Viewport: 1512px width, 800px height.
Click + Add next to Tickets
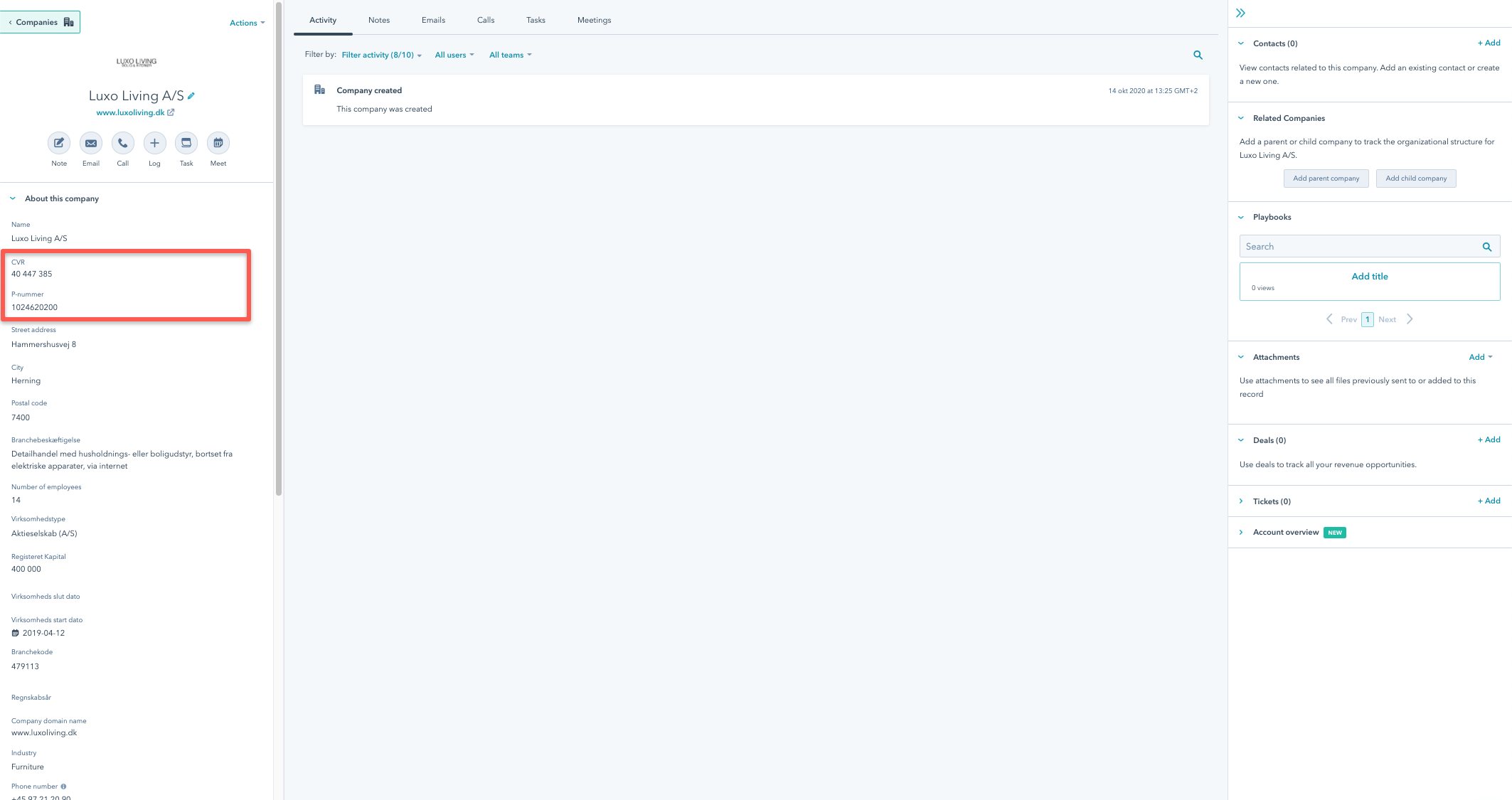pos(1489,501)
